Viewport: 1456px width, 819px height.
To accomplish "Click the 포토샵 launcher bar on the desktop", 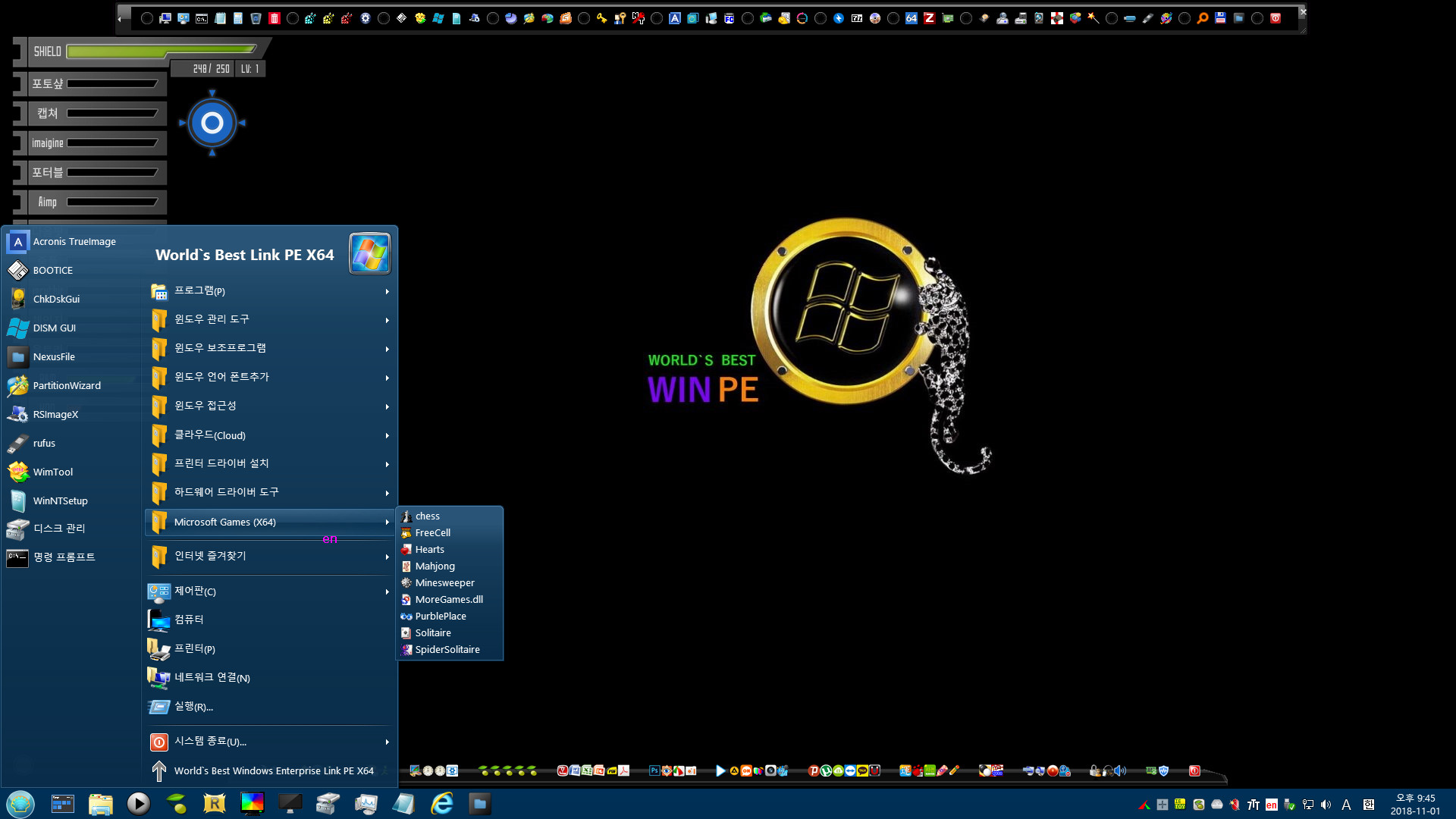I will pos(91,83).
